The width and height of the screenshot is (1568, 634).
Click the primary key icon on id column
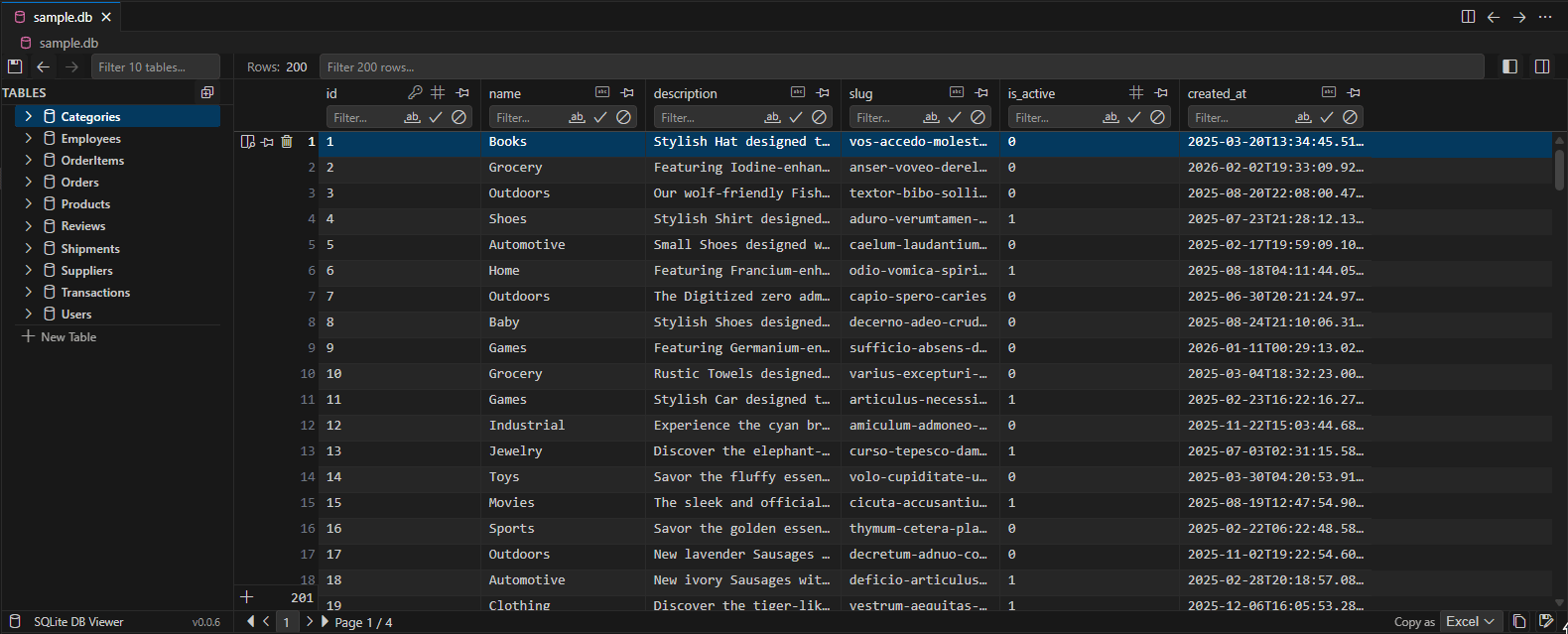pos(415,92)
